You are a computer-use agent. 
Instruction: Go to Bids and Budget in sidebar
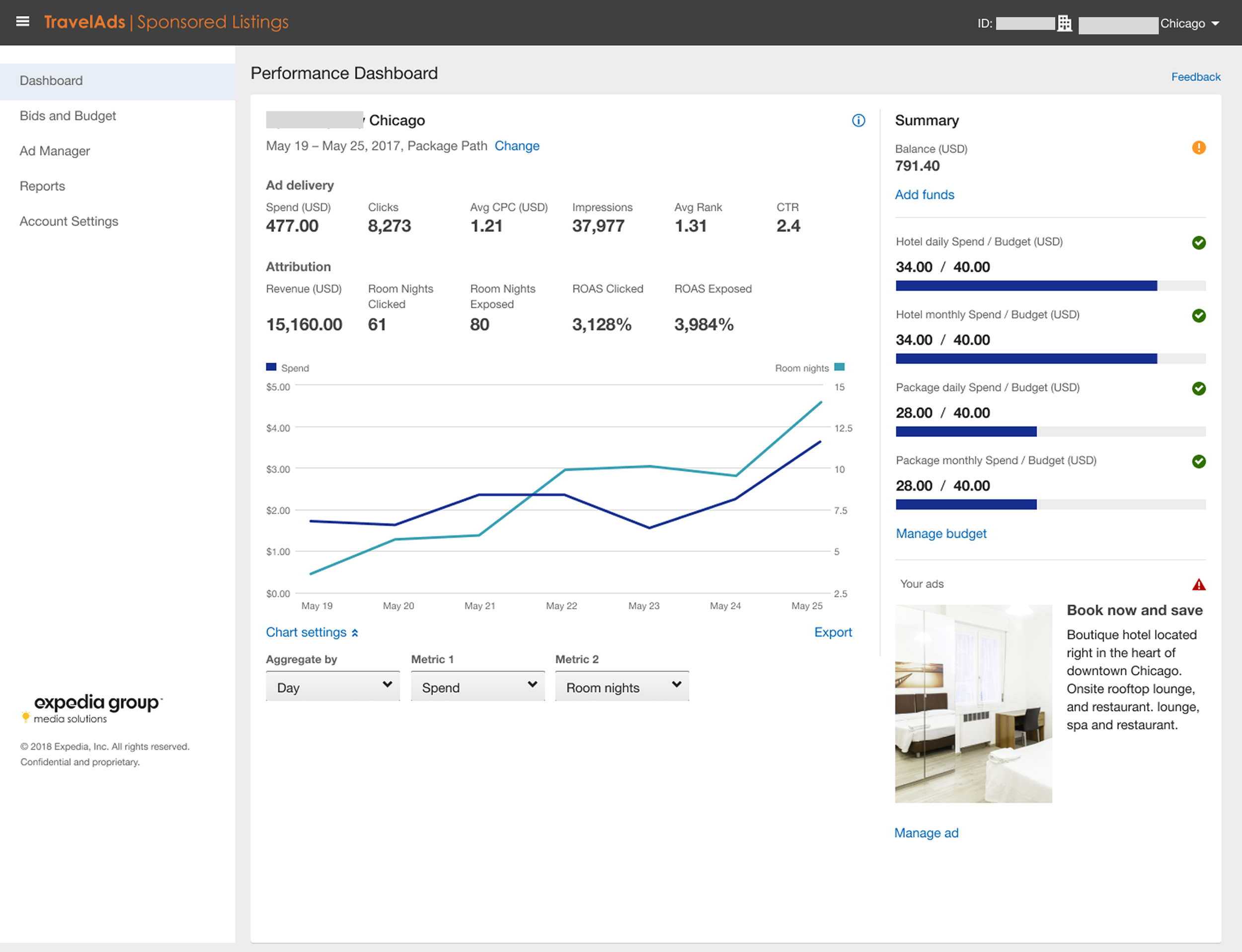click(x=68, y=116)
